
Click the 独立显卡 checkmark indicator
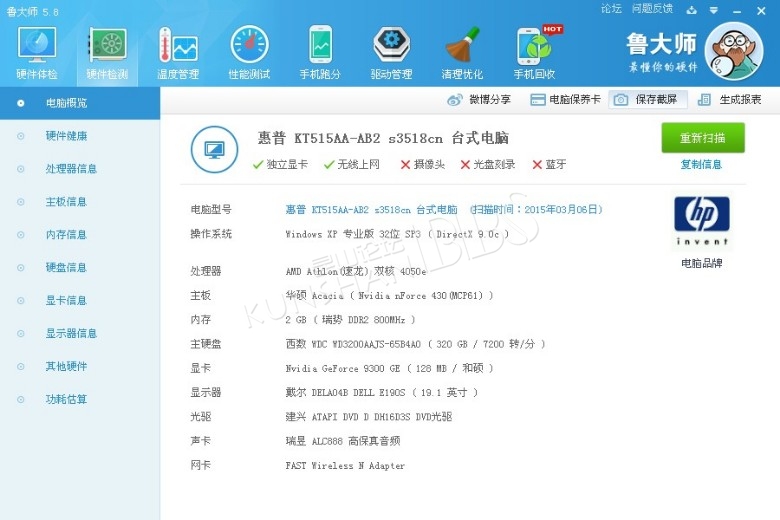pyautogui.click(x=280, y=164)
